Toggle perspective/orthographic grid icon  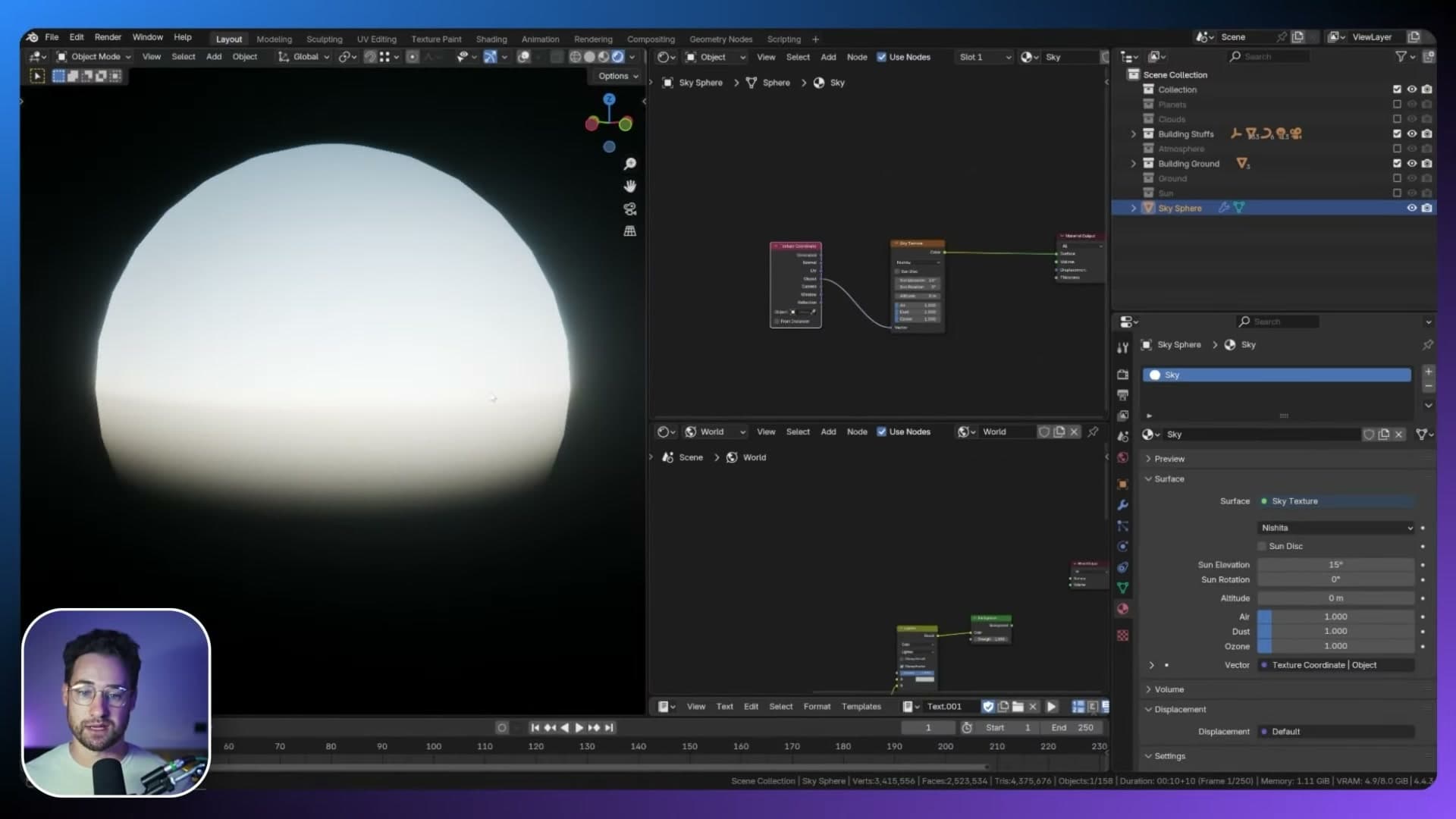pyautogui.click(x=629, y=231)
